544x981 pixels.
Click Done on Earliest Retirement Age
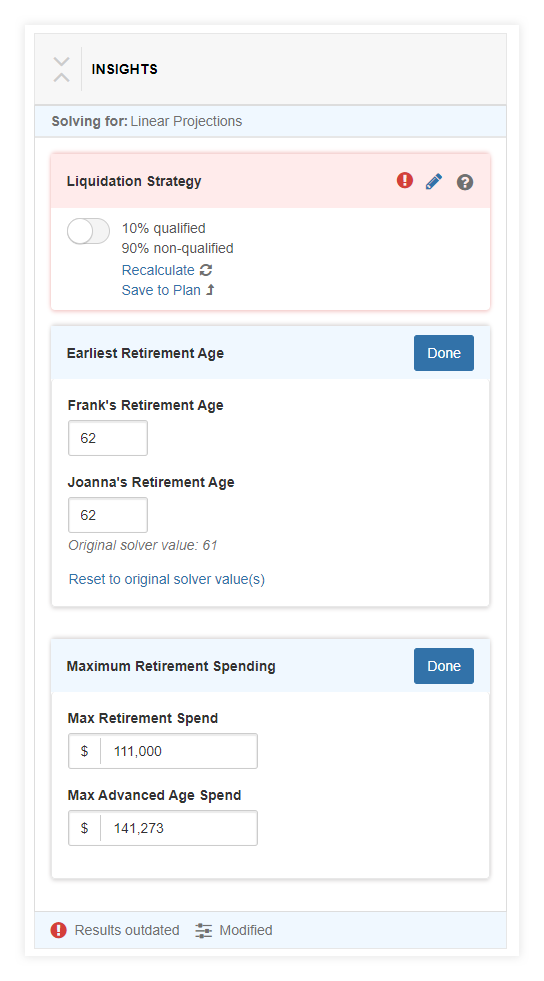point(444,353)
